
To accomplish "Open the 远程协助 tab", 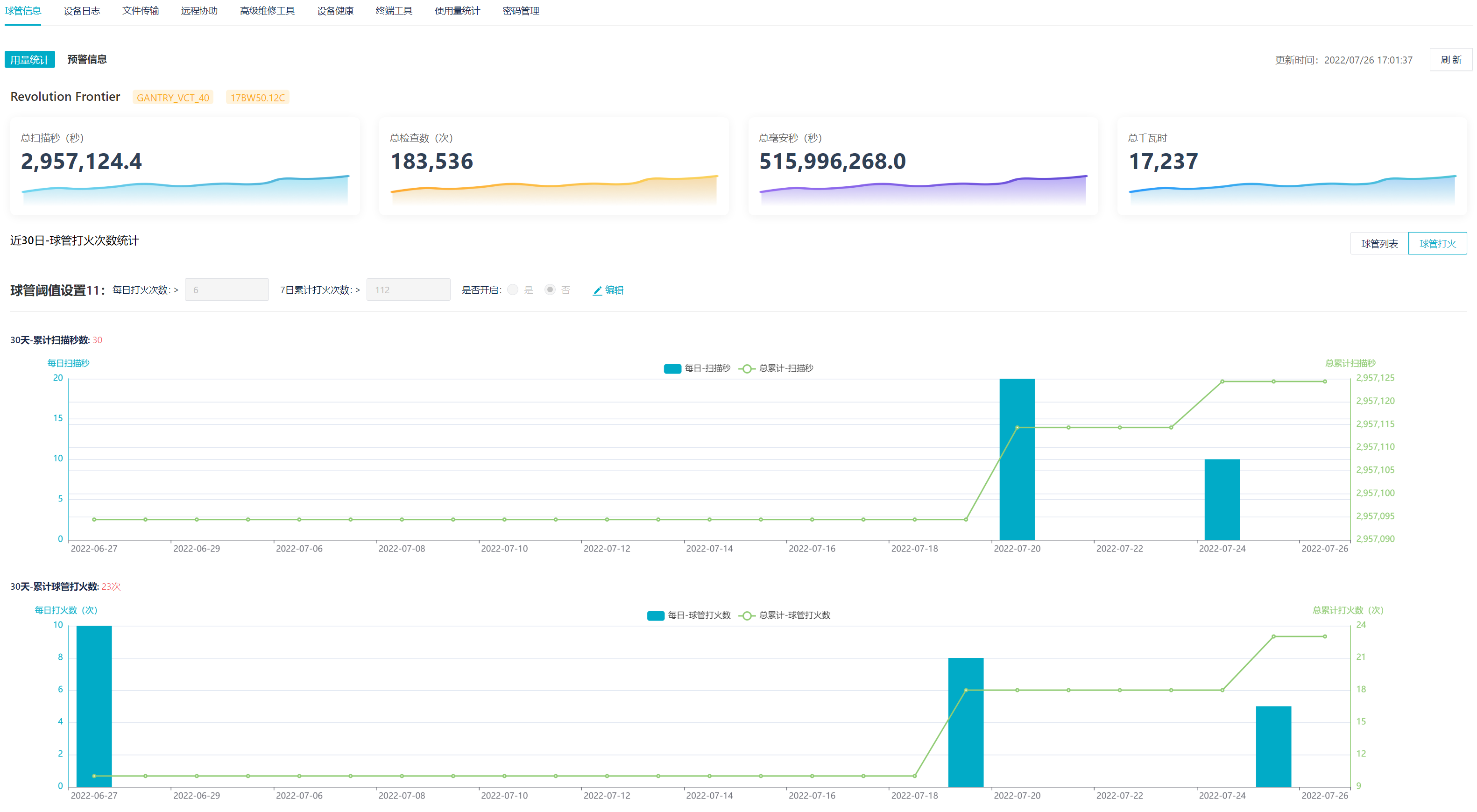I will pos(199,11).
